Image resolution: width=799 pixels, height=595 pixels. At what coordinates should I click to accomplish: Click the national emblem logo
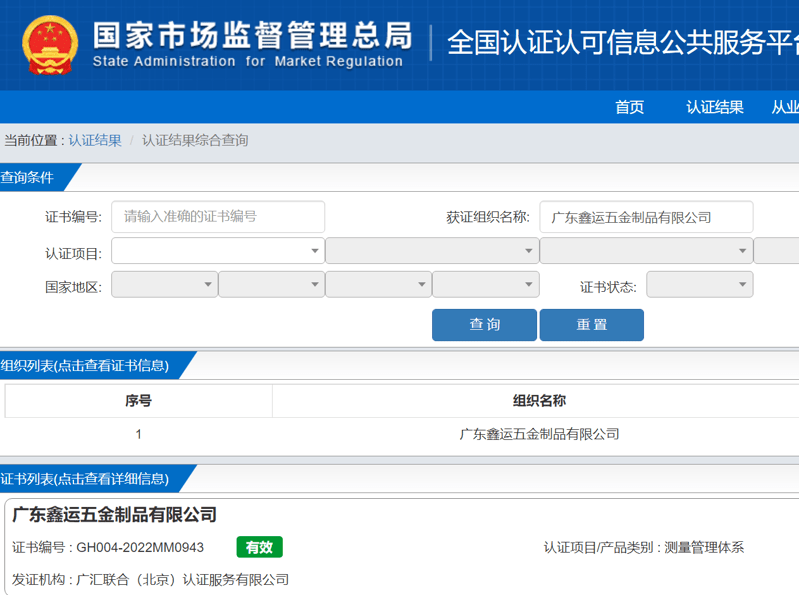point(50,45)
